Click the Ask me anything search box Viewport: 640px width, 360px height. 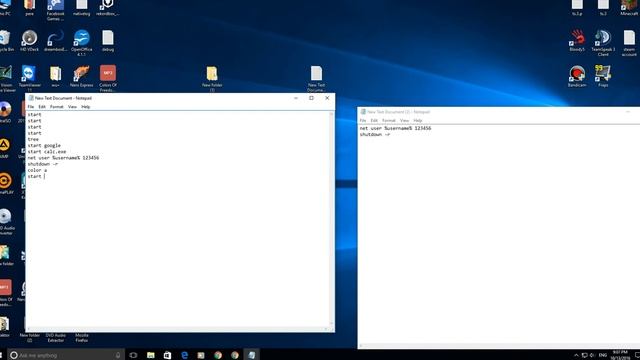[x=65, y=356]
